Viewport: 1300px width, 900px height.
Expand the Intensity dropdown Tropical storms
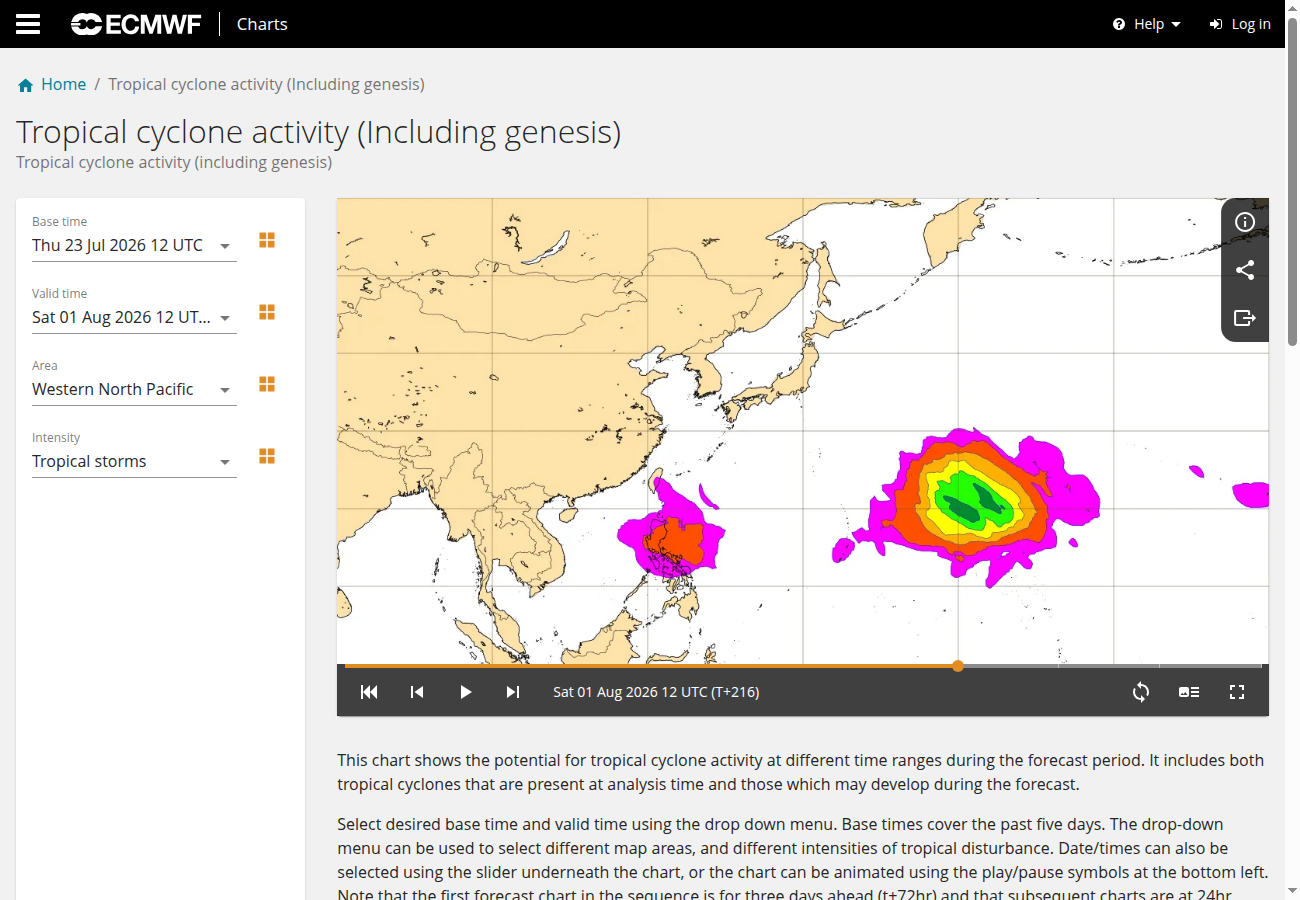(134, 461)
